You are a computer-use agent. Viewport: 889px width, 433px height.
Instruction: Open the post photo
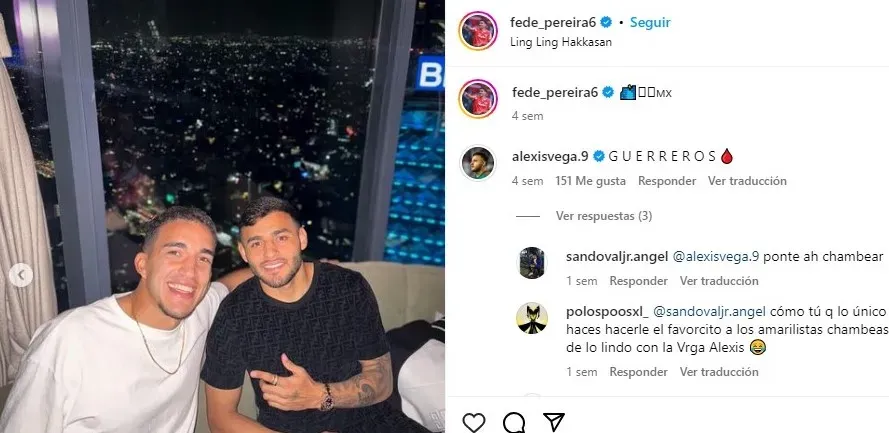(x=222, y=216)
